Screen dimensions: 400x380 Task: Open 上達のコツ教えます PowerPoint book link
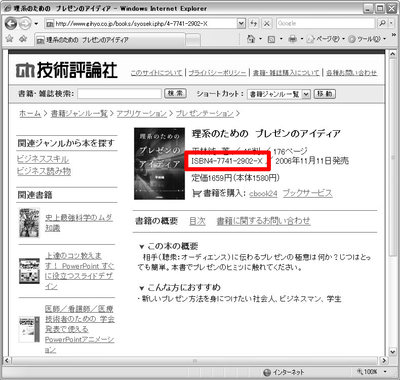(x=79, y=271)
